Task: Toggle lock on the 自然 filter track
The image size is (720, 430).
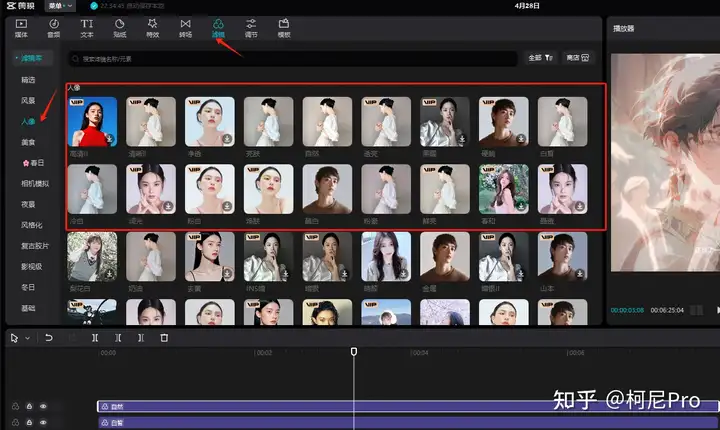Action: click(29, 406)
